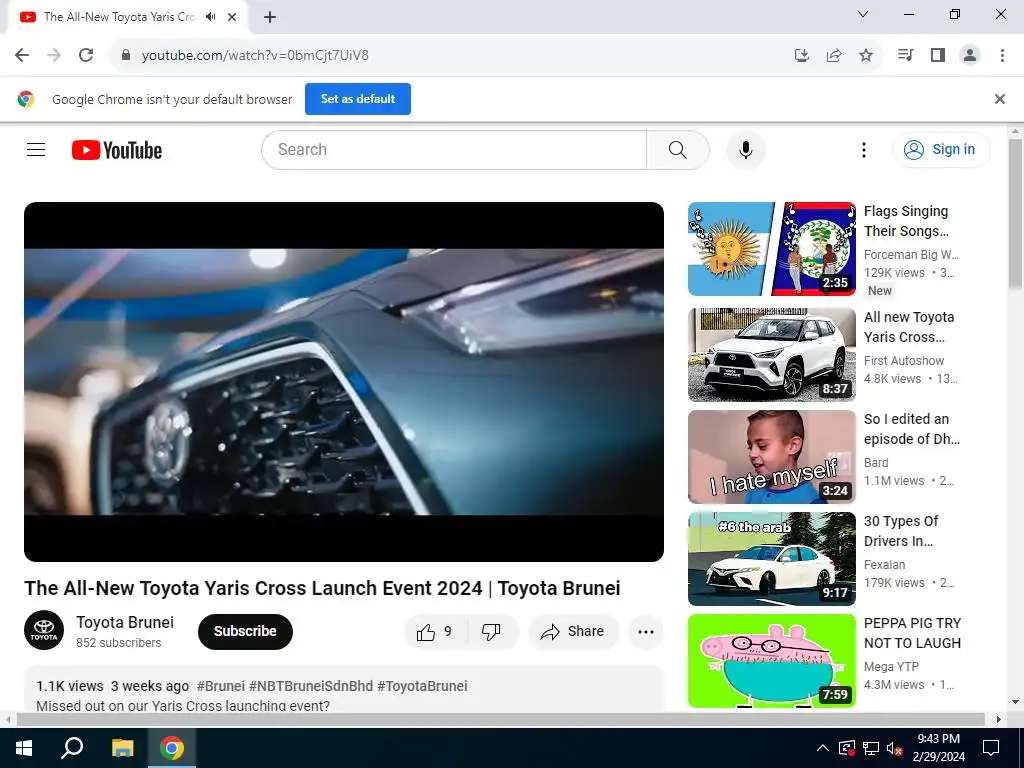Open File Explorer from taskbar
The height and width of the screenshot is (768, 1024).
122,748
